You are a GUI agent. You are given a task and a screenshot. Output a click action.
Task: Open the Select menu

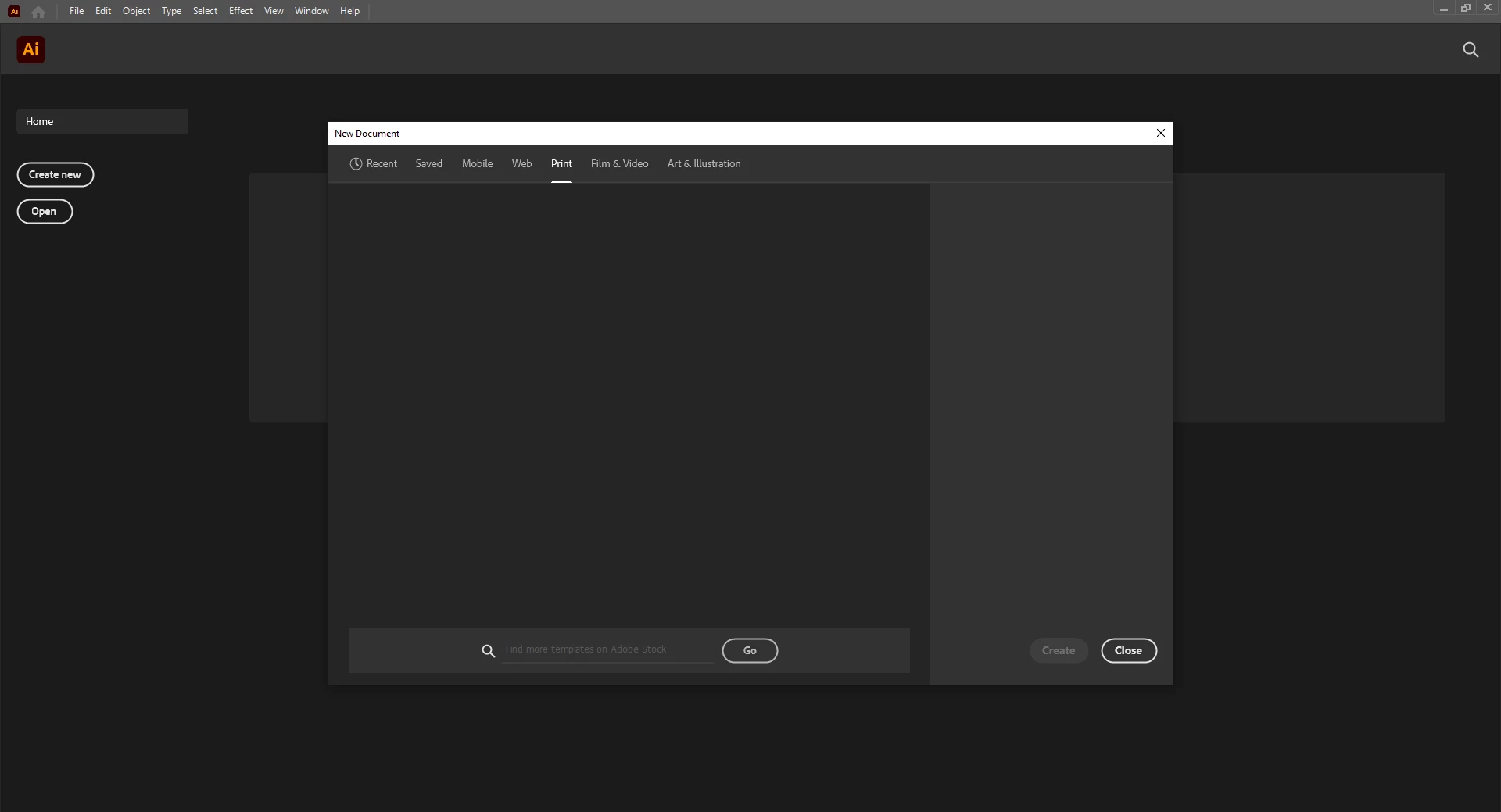pos(205,11)
